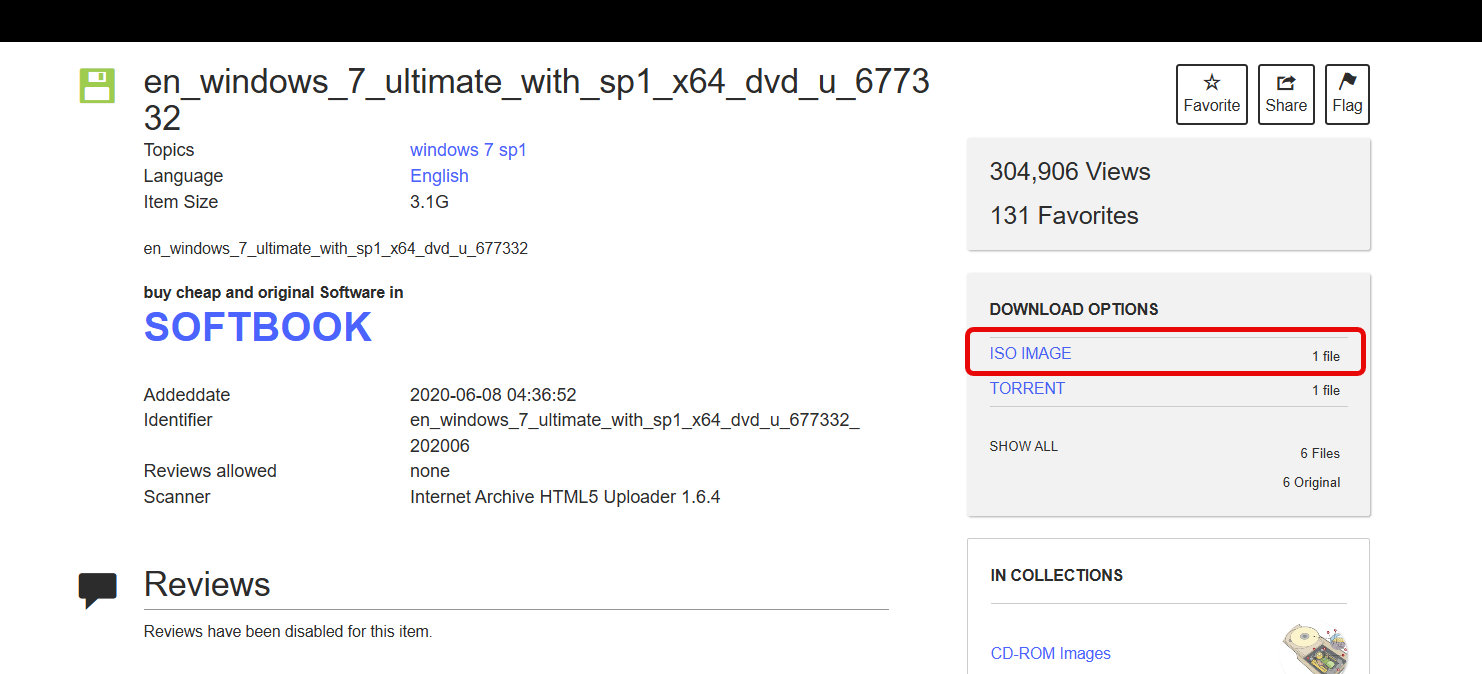Click the '131 Favorites' statistic
Image resolution: width=1482 pixels, height=674 pixels.
(1064, 215)
